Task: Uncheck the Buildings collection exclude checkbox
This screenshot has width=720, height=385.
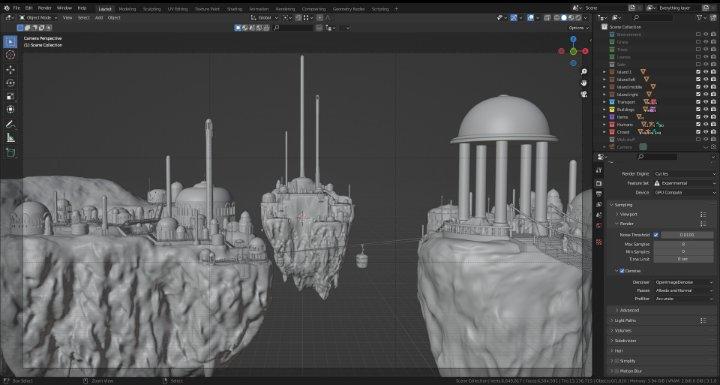Action: (x=698, y=109)
